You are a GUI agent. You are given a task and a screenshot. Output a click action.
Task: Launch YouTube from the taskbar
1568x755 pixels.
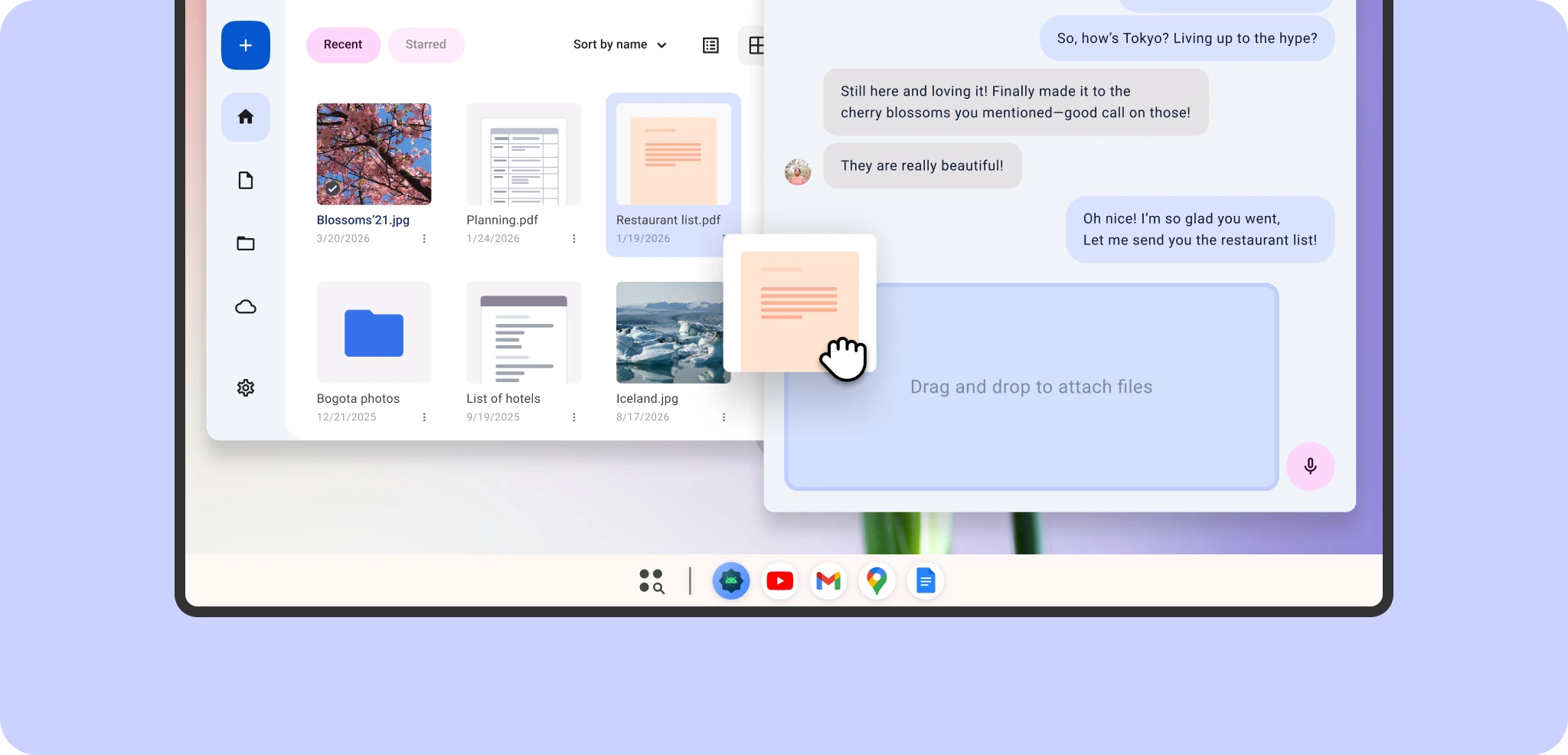779,581
